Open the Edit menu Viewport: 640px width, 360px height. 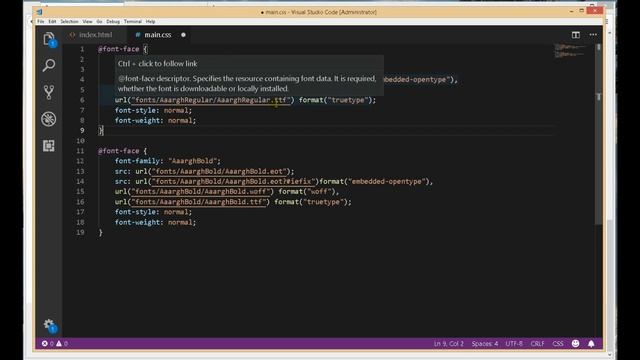click(52, 22)
